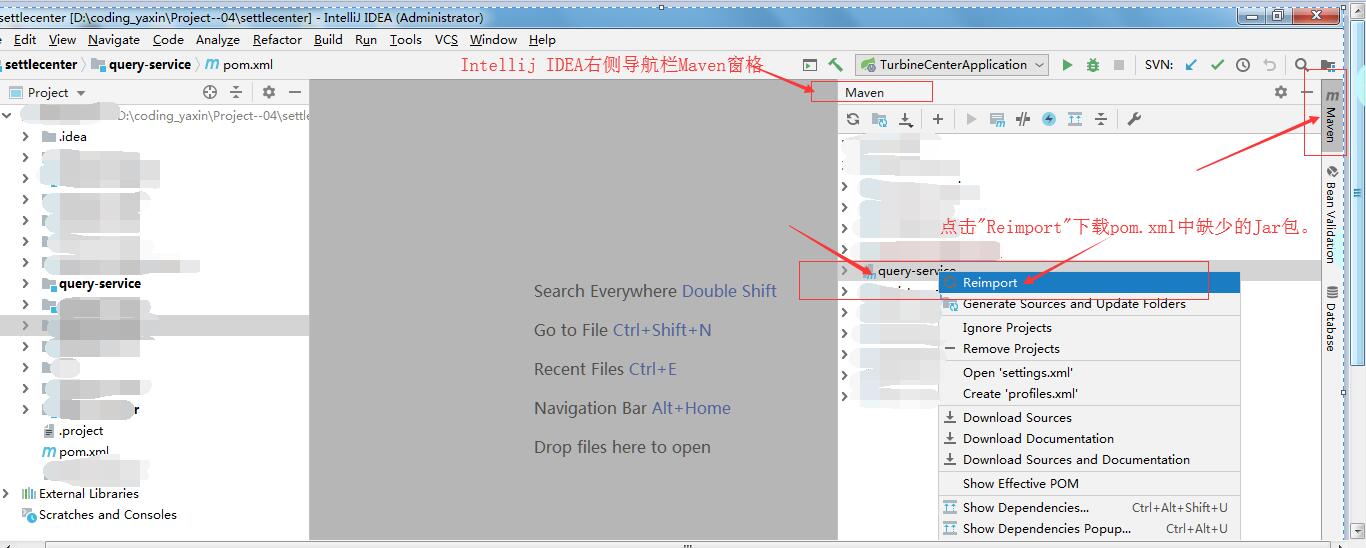Click the SVN Update Project arrow icon
The width and height of the screenshot is (1366, 548).
coord(1191,64)
